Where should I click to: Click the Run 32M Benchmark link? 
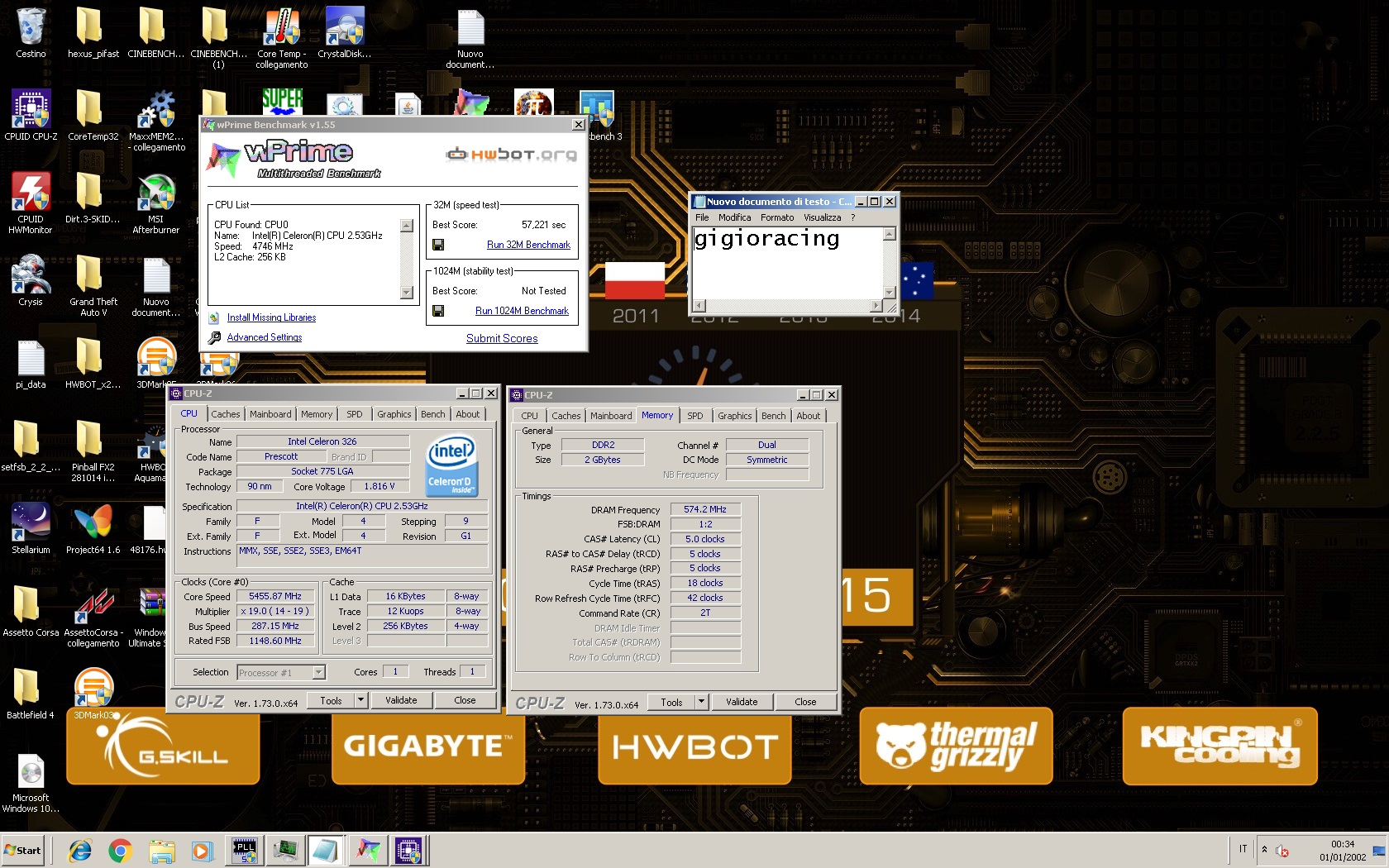[528, 245]
